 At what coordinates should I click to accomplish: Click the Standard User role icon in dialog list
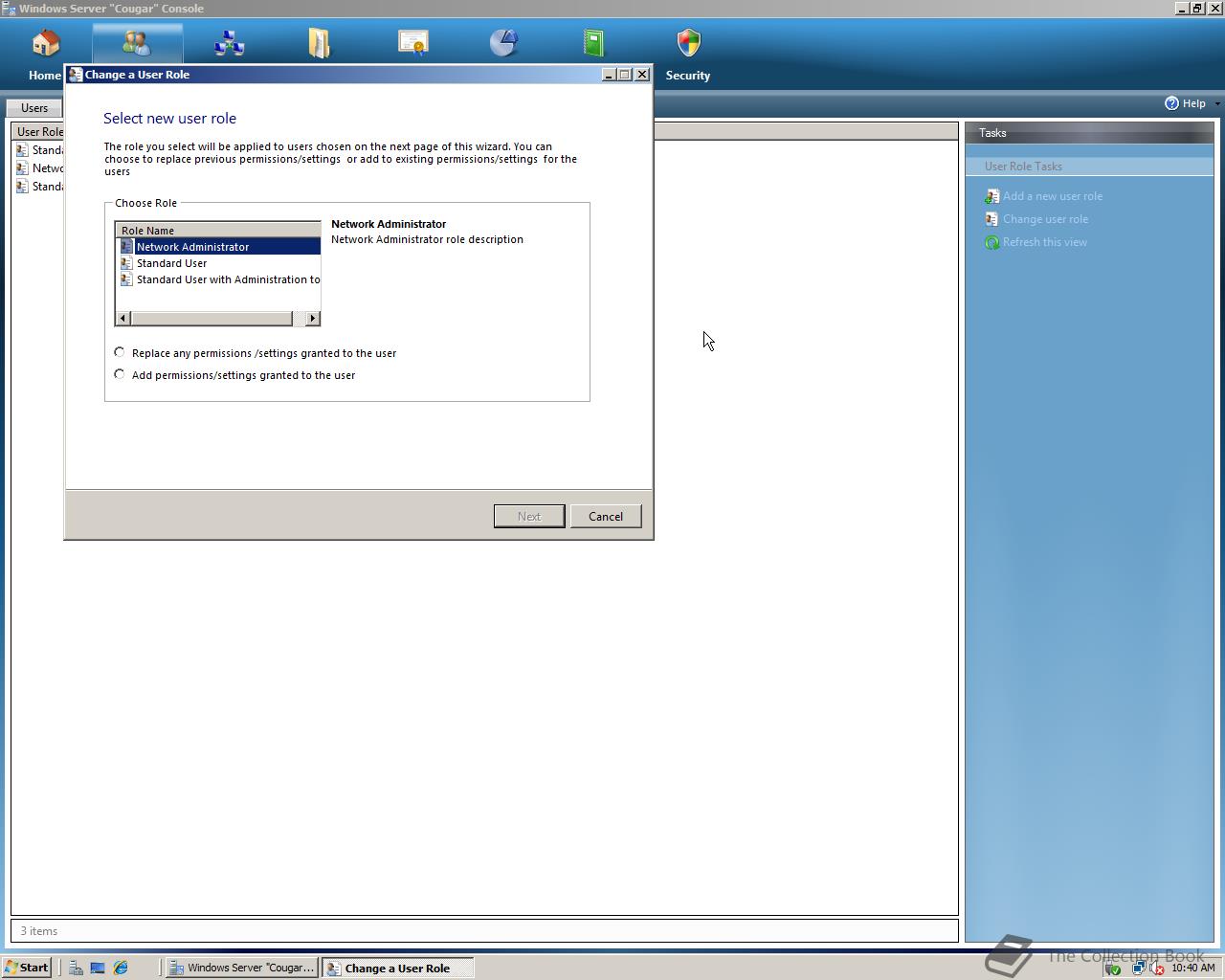point(126,263)
